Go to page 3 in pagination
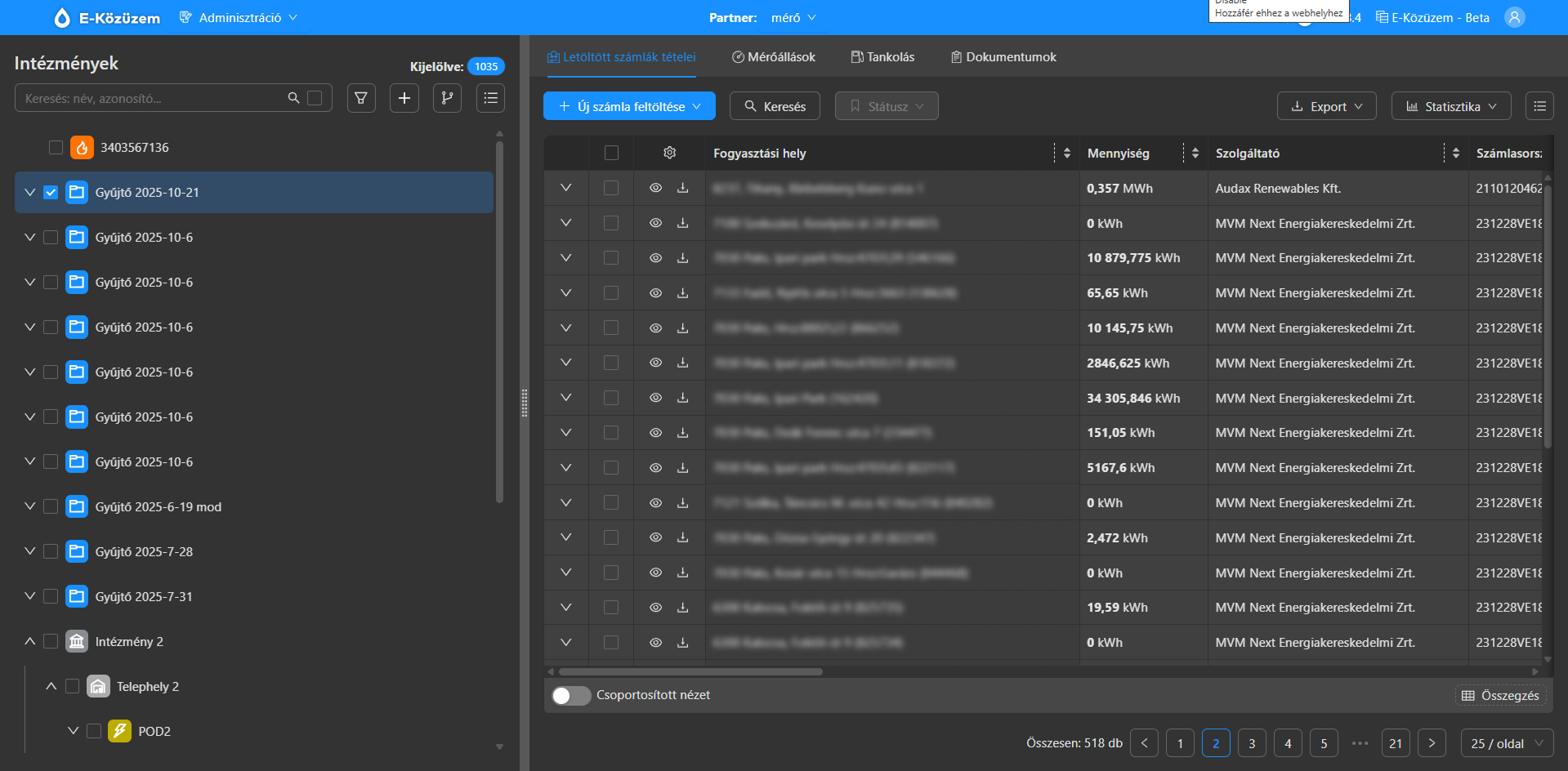Screen dimensions: 1568x771 (x=1252, y=743)
